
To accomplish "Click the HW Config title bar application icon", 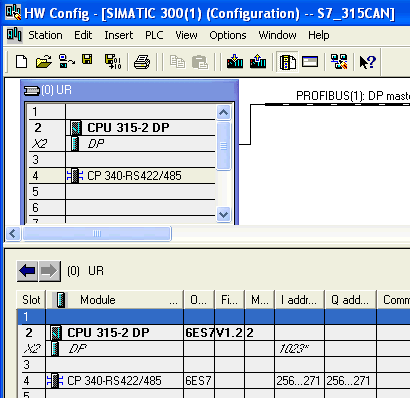I will (13, 13).
